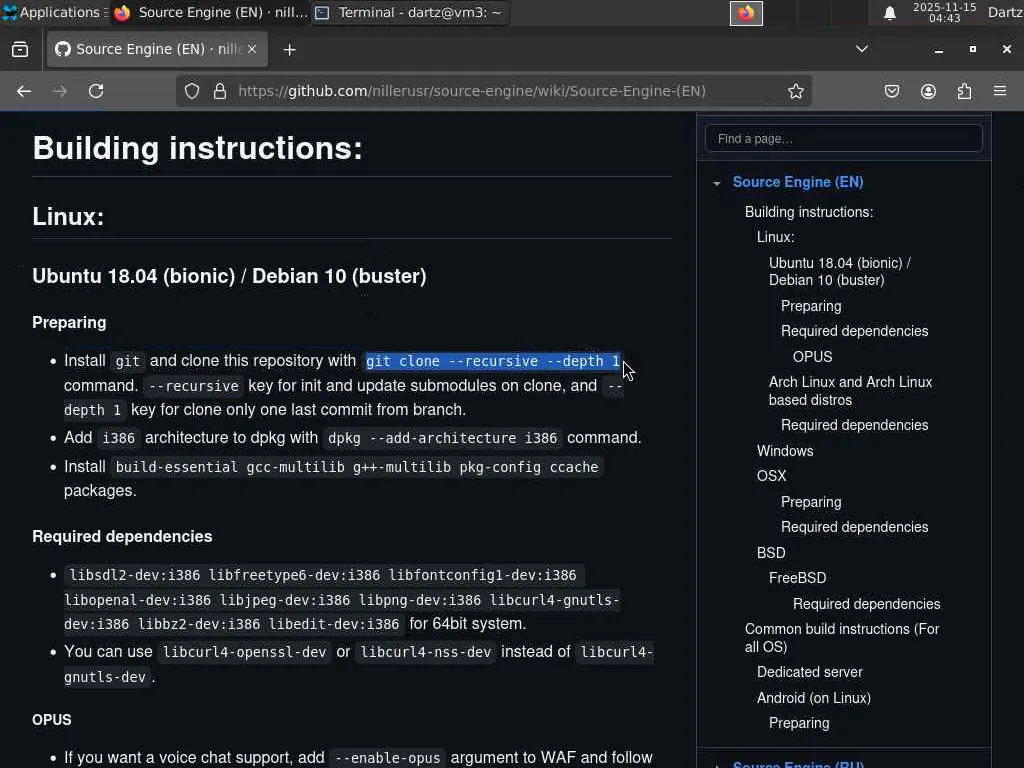Jump to Android (on Linux) in sidebar
This screenshot has width=1024, height=768.
coord(814,698)
